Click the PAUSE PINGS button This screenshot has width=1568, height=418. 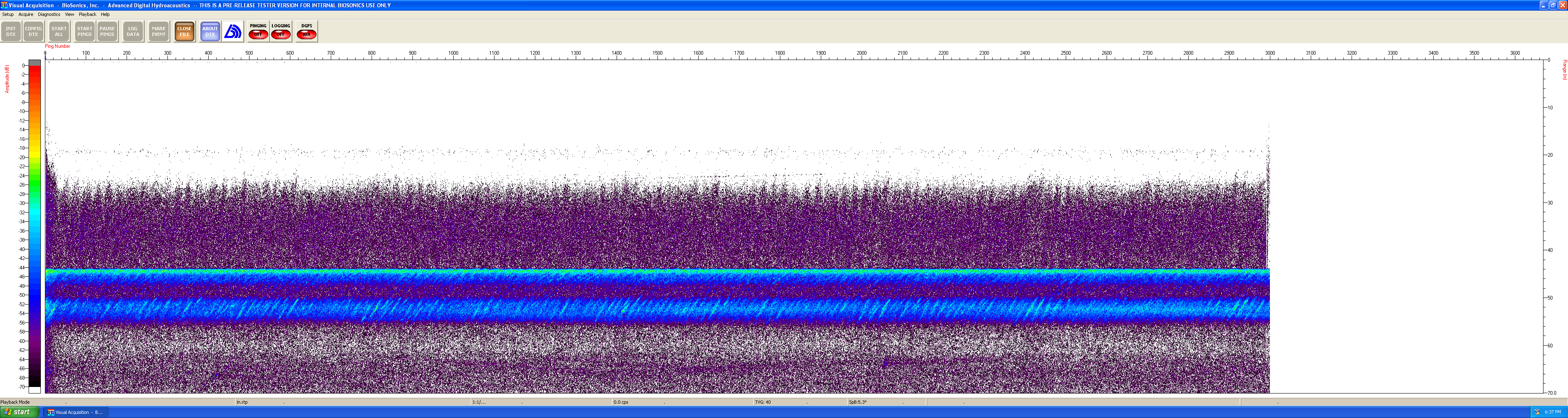pyautogui.click(x=107, y=32)
